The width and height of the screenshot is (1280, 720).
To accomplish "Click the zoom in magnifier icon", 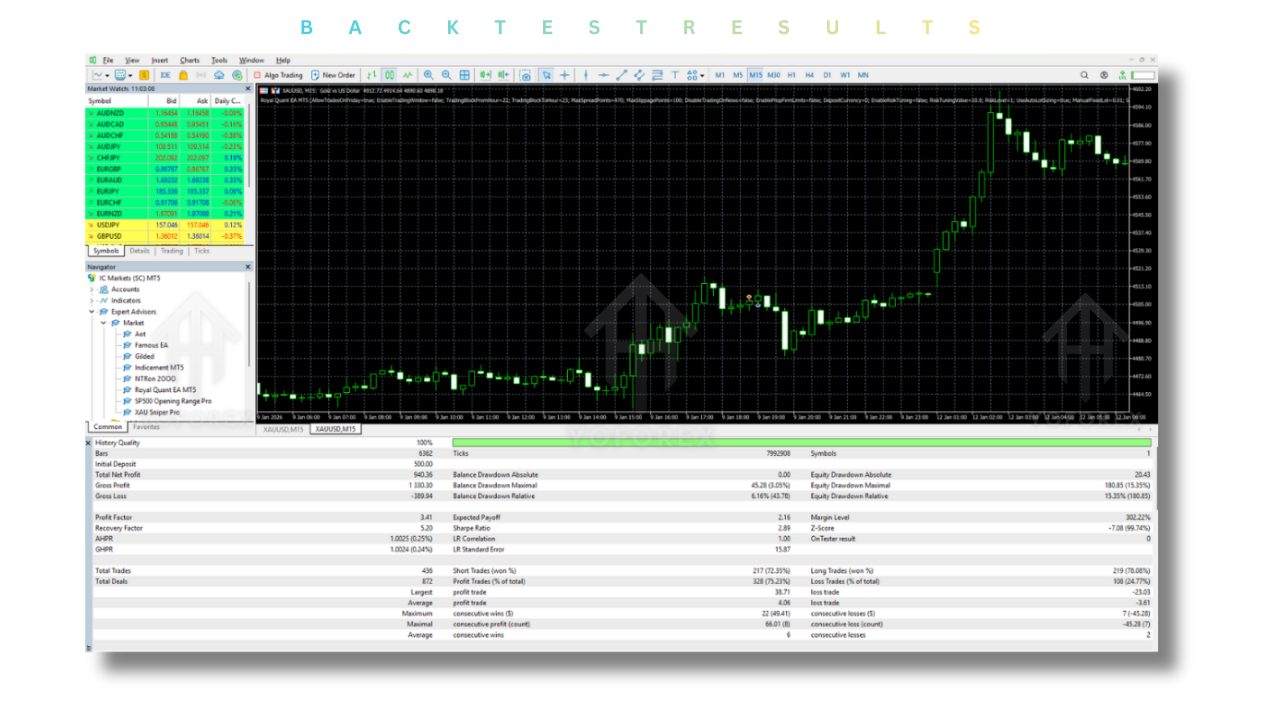I will 428,75.
